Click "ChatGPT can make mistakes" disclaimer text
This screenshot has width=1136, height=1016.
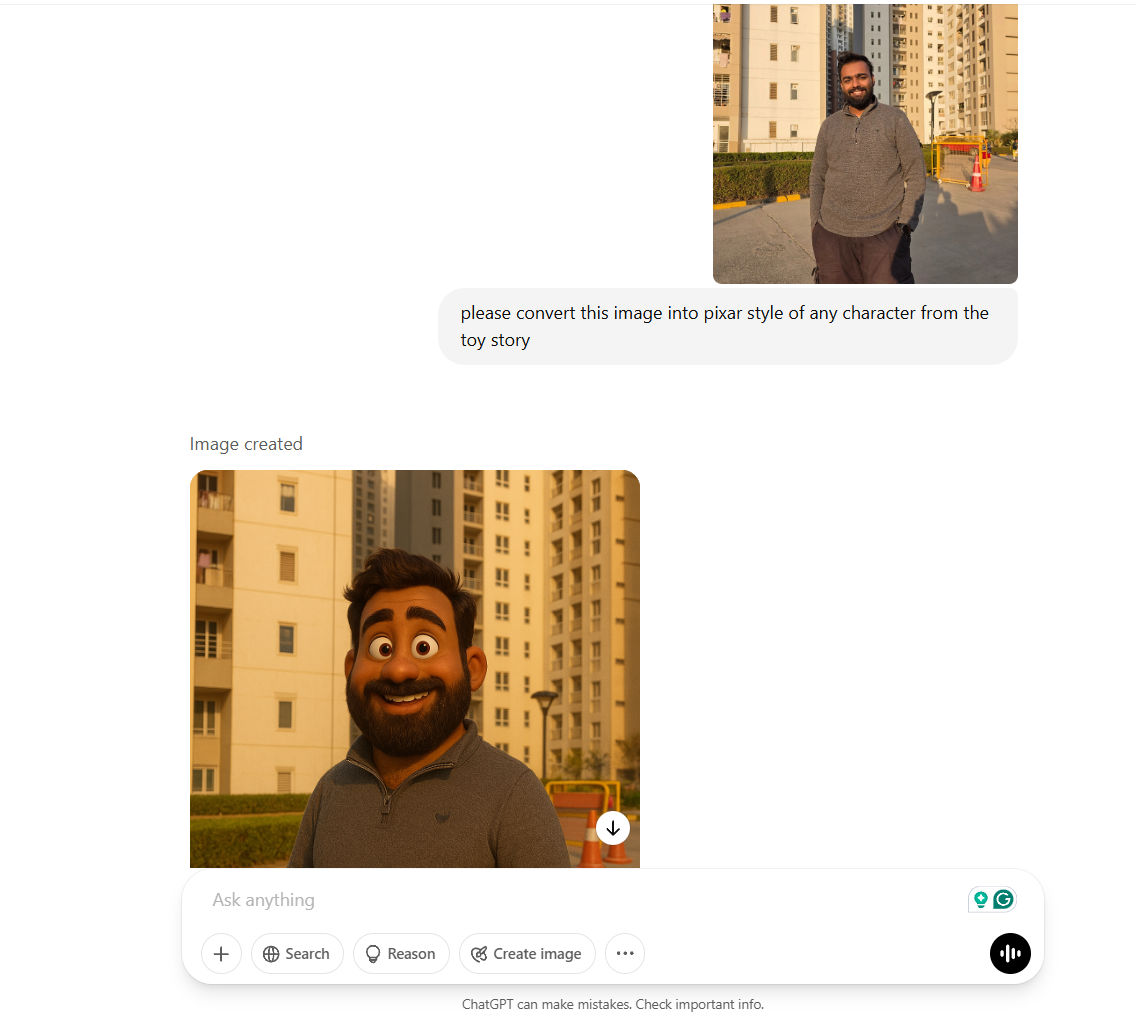pos(612,1004)
